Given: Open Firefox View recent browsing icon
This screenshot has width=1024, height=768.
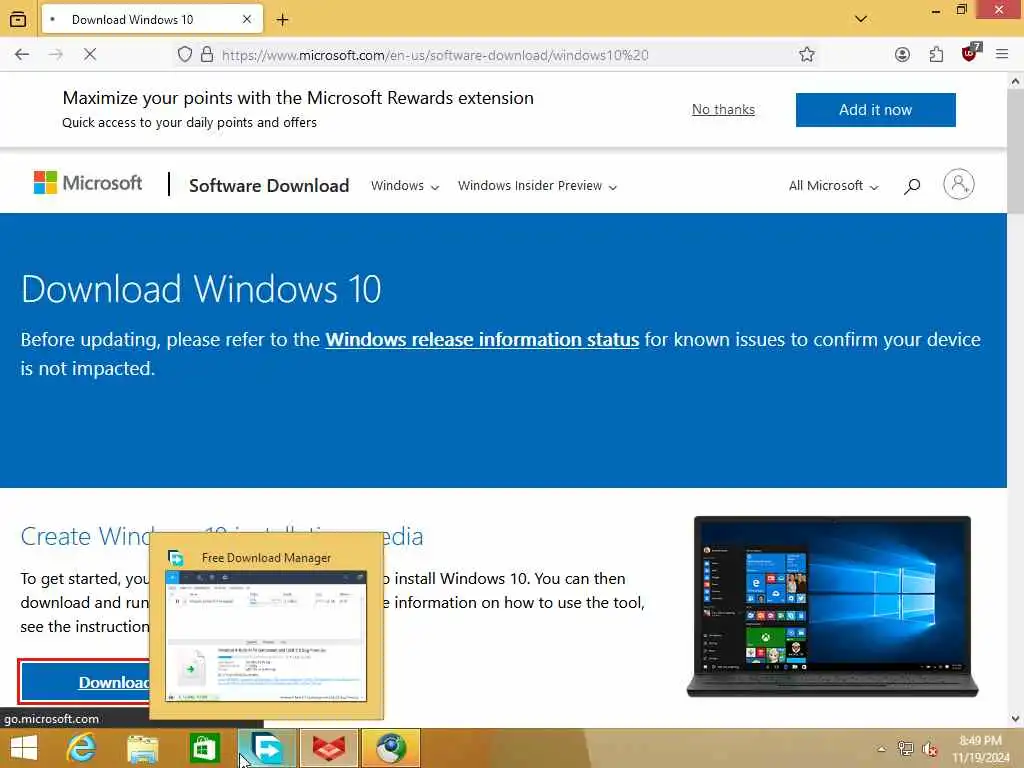Looking at the screenshot, I should (x=18, y=20).
